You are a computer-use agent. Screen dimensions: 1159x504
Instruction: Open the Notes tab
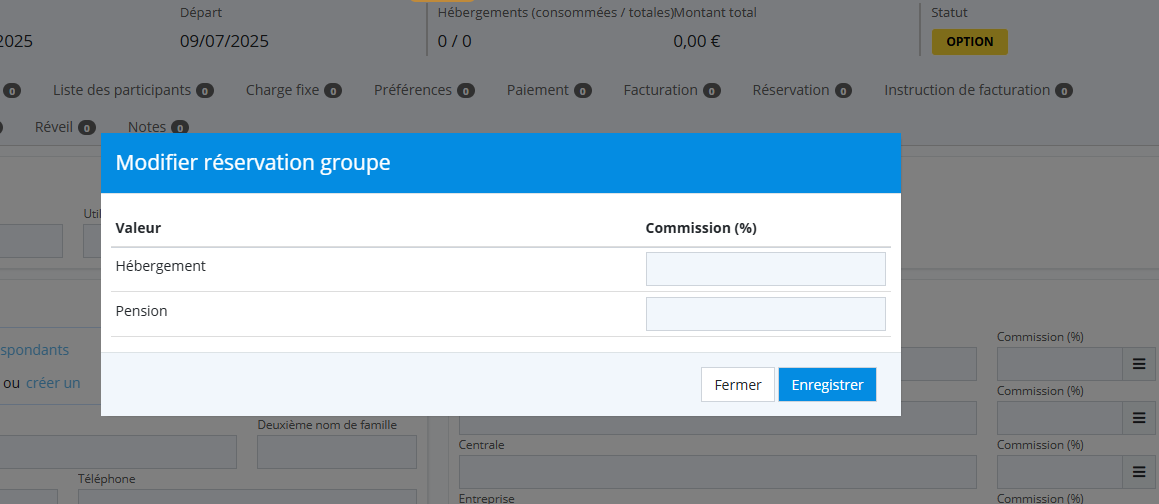tap(147, 127)
